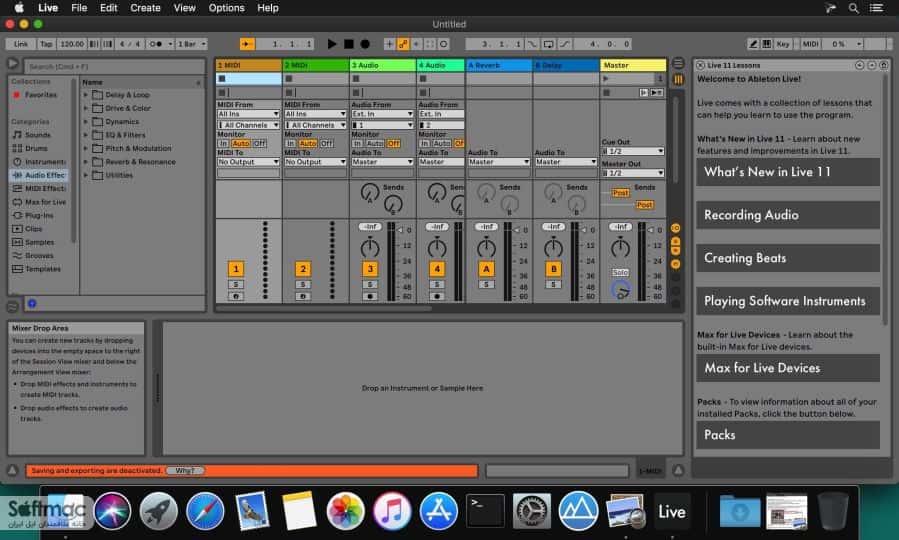Viewport: 899px width, 540px height.
Task: Select Samples category in browser
Action: (x=39, y=242)
